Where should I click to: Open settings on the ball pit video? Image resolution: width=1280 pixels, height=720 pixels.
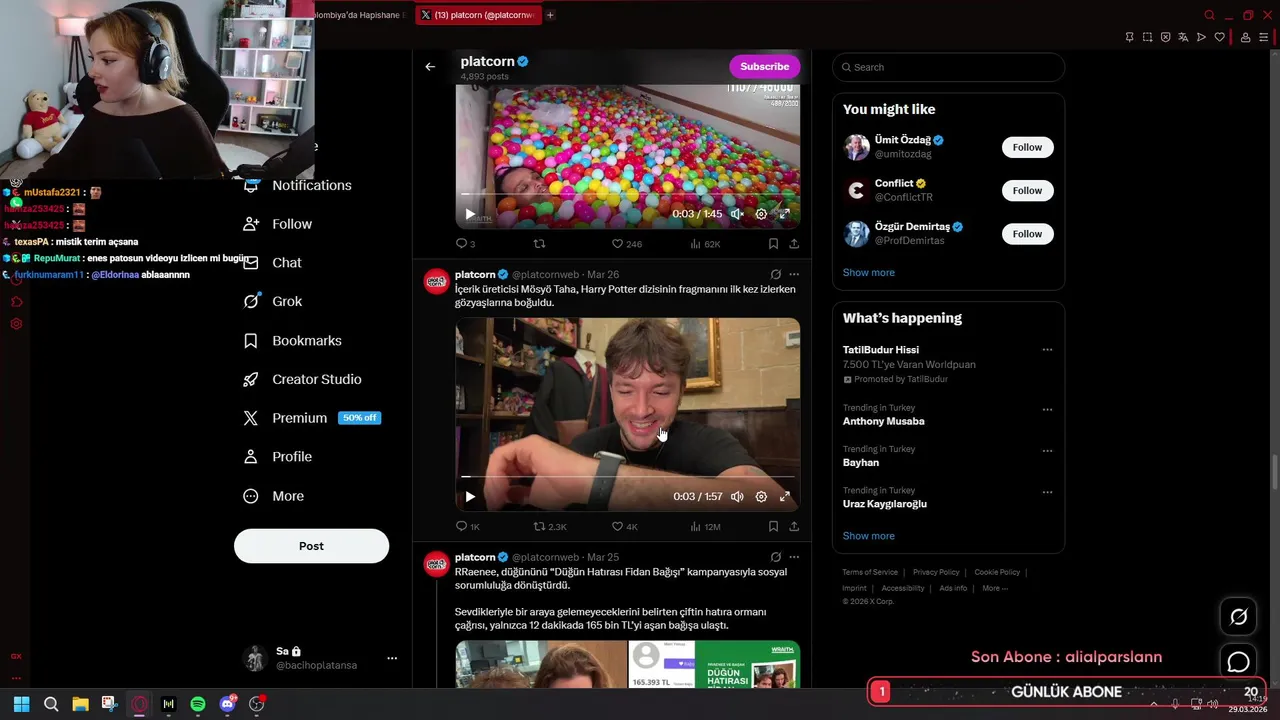(x=761, y=214)
